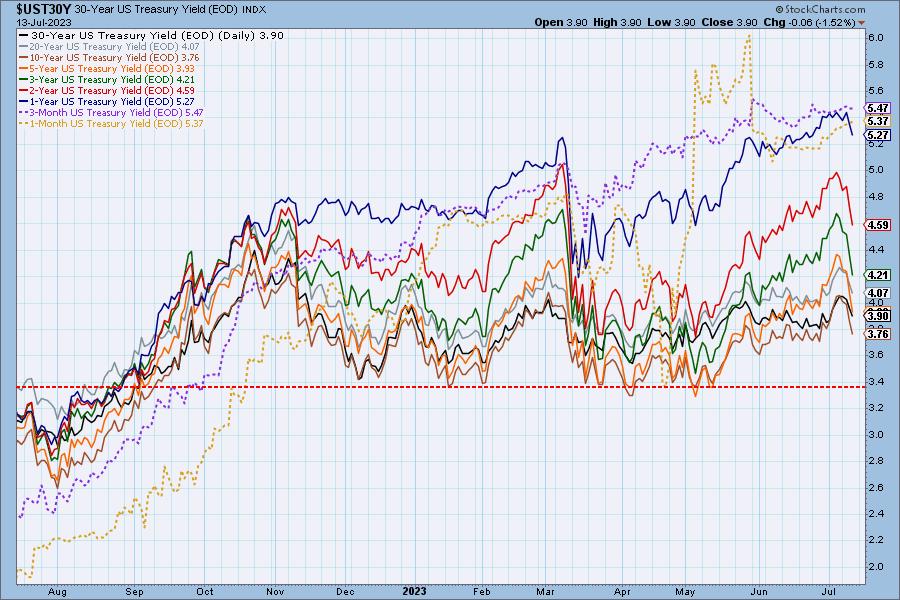900x600 pixels.
Task: Click the 3.76 value tag on price axis
Action: coord(878,334)
